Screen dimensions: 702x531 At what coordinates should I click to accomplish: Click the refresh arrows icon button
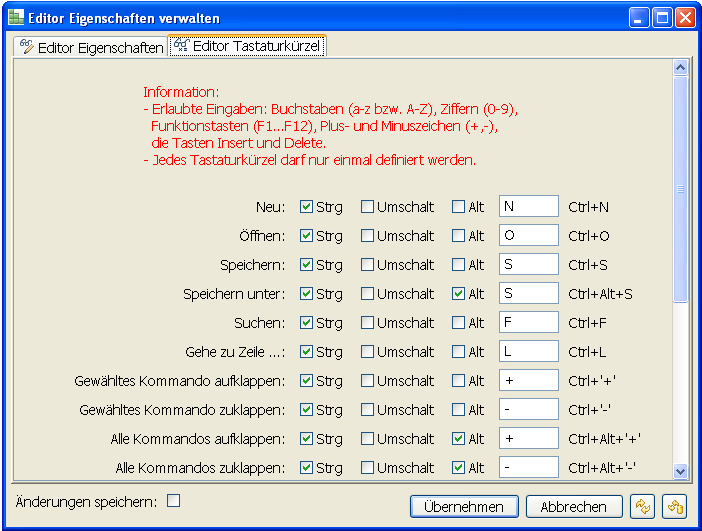[x=643, y=506]
